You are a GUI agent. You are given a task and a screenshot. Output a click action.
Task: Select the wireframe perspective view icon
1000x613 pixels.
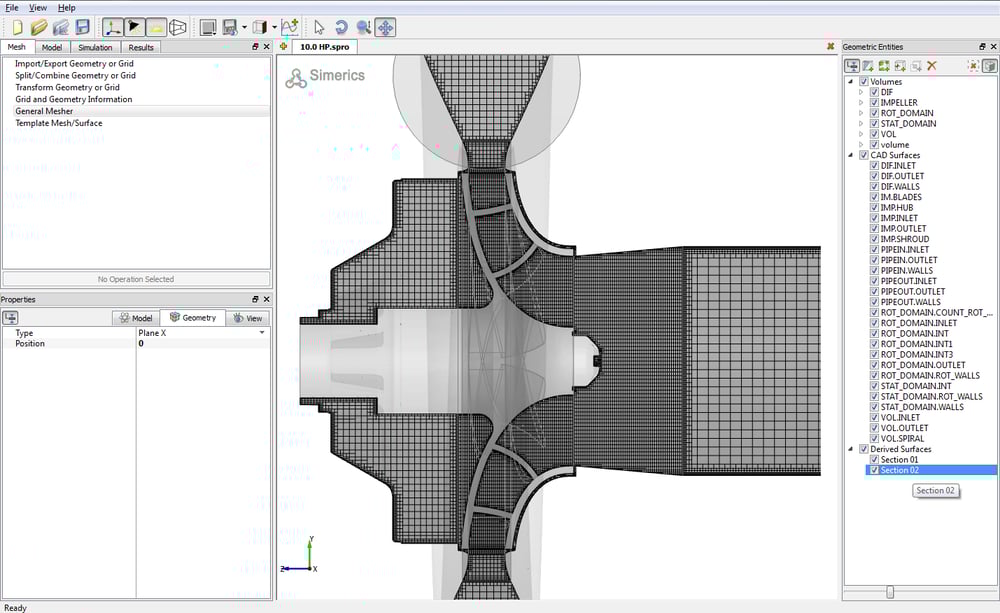[178, 27]
